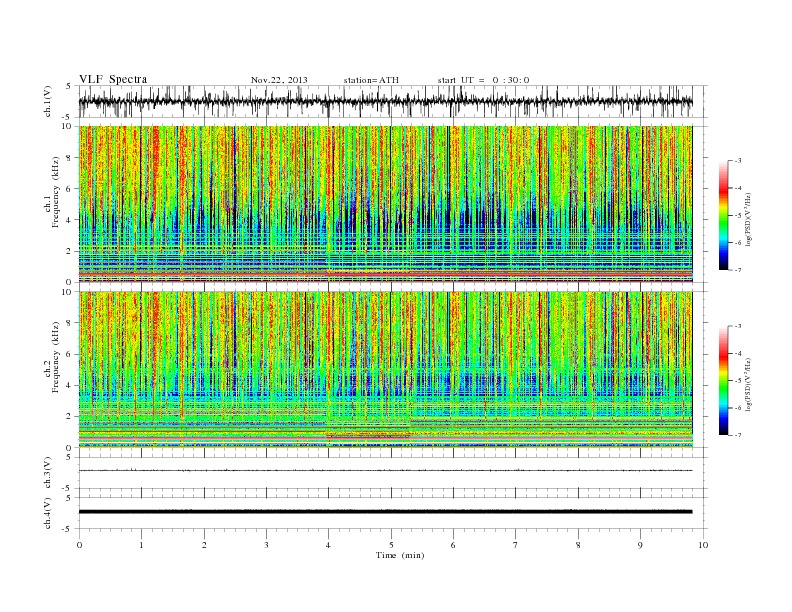Click the time axis tick label "10"
This screenshot has height=612, width=792.
703,545
